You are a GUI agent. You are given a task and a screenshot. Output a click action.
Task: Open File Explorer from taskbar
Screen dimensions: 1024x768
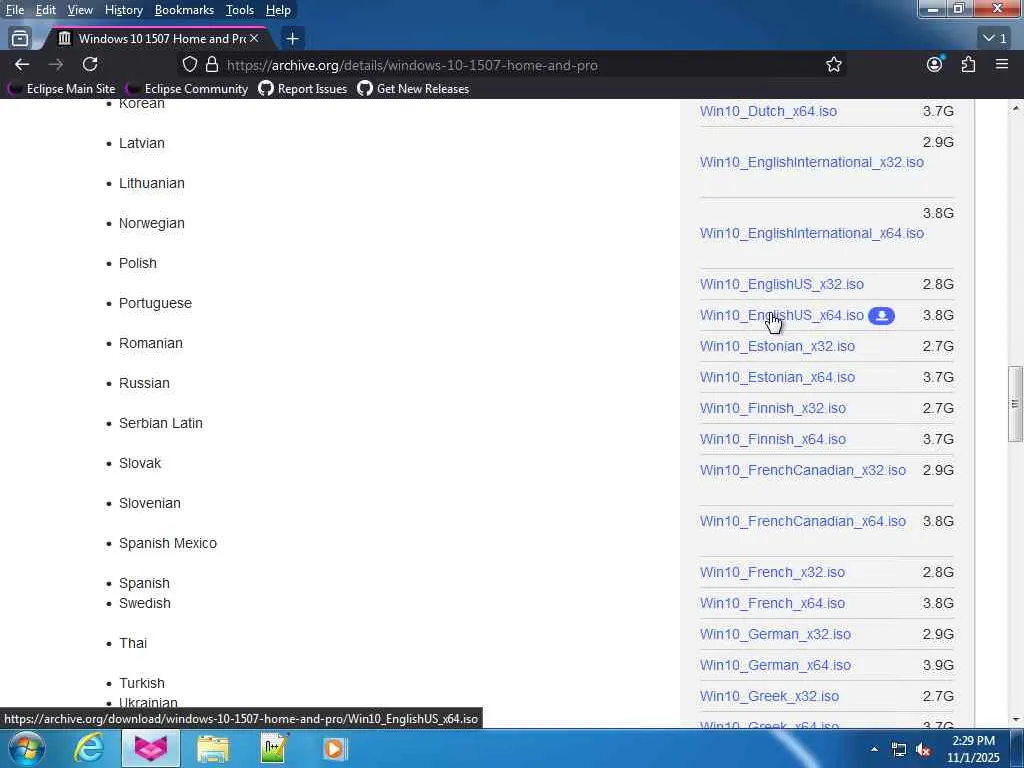point(213,749)
